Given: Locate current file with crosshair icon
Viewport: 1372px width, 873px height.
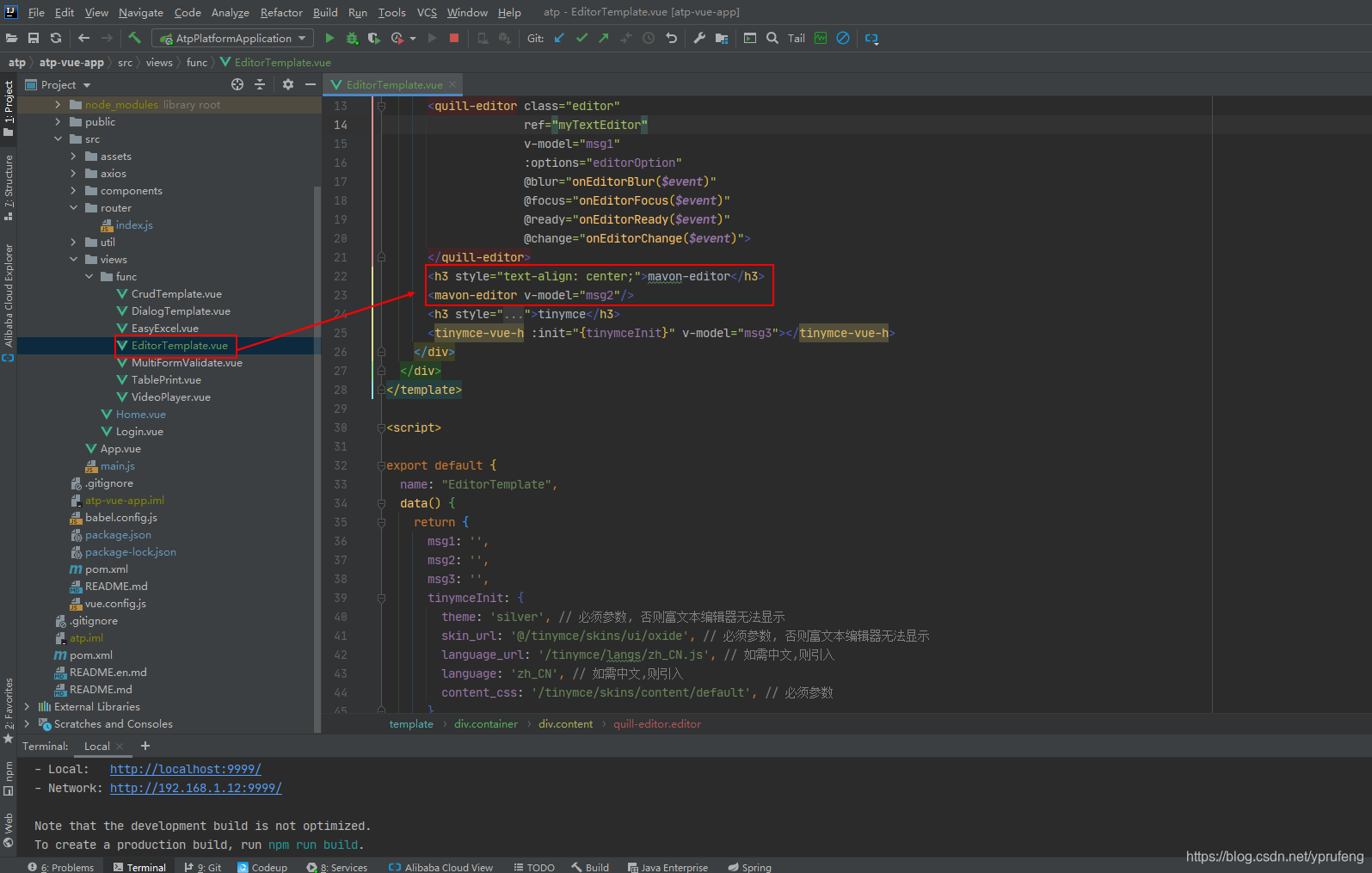Looking at the screenshot, I should click(237, 84).
